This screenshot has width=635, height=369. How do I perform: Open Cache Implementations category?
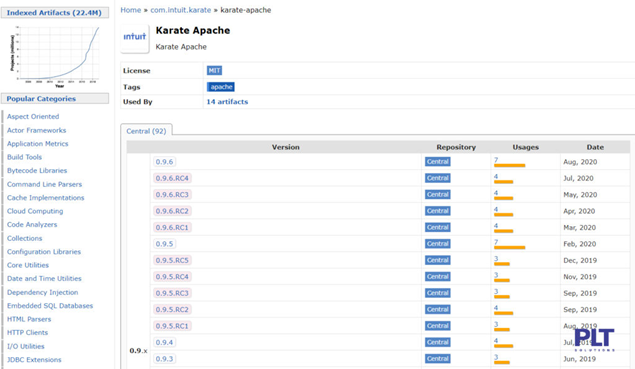point(45,198)
